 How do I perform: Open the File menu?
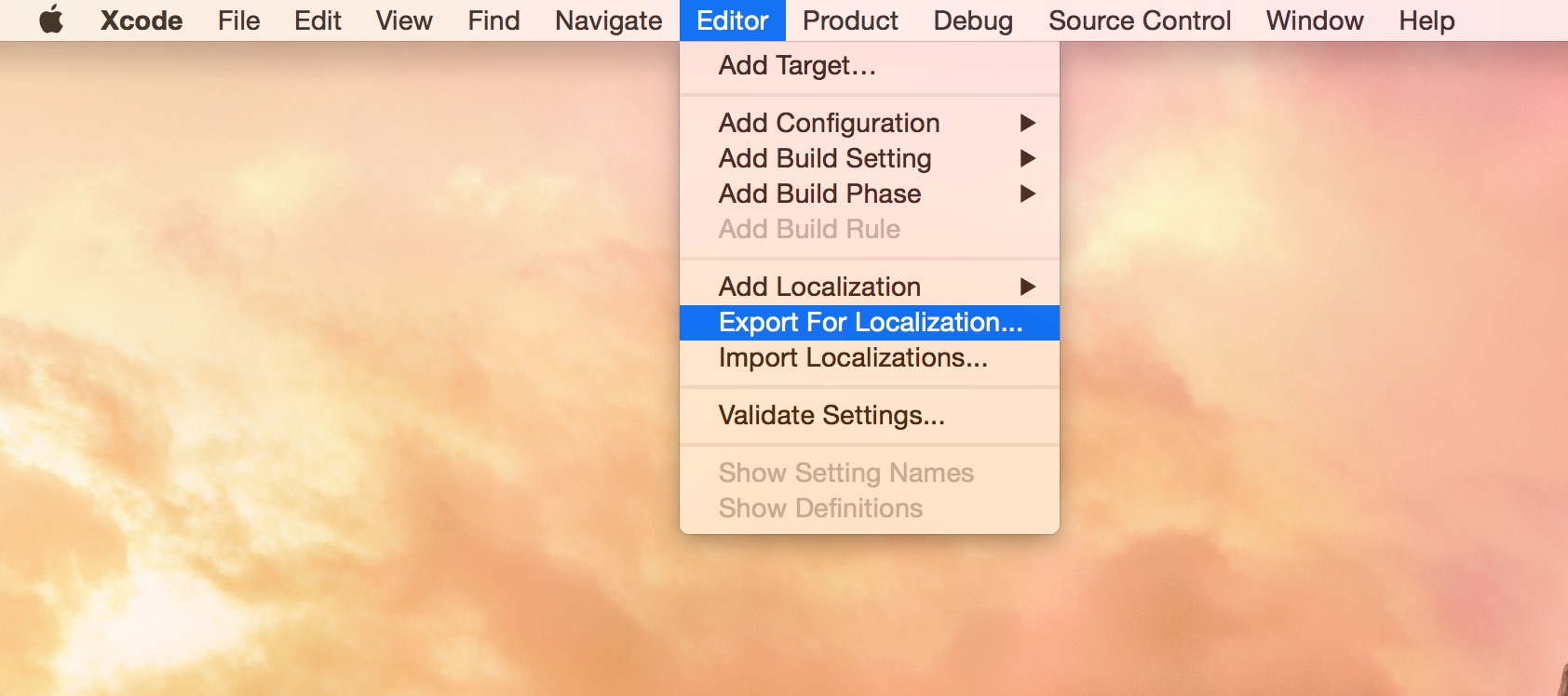tap(239, 20)
